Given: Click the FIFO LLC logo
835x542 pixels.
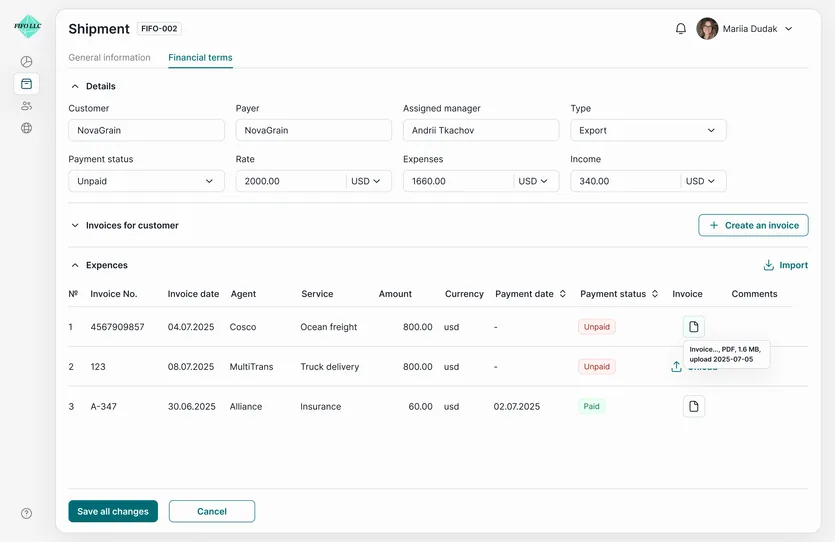Looking at the screenshot, I should pos(27,26).
